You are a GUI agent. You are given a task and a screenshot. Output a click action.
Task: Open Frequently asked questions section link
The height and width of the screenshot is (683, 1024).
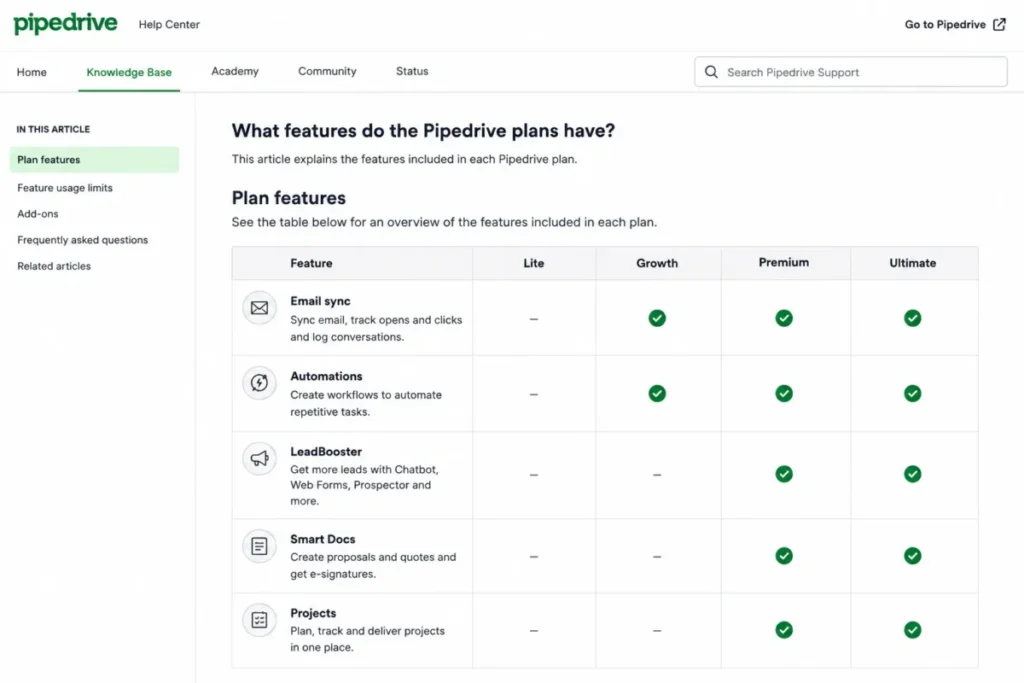click(82, 240)
